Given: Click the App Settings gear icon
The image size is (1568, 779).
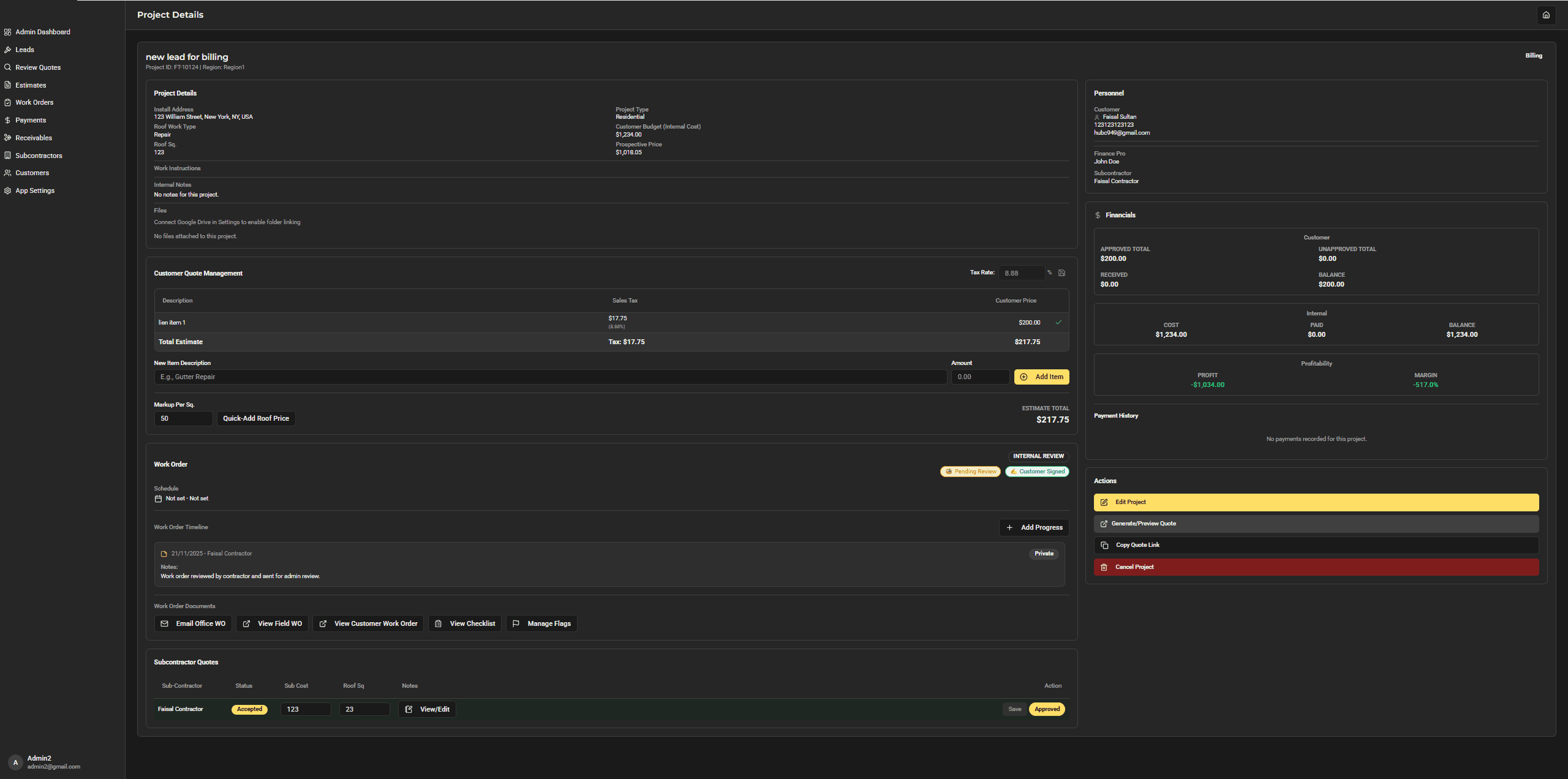Looking at the screenshot, I should (7, 190).
